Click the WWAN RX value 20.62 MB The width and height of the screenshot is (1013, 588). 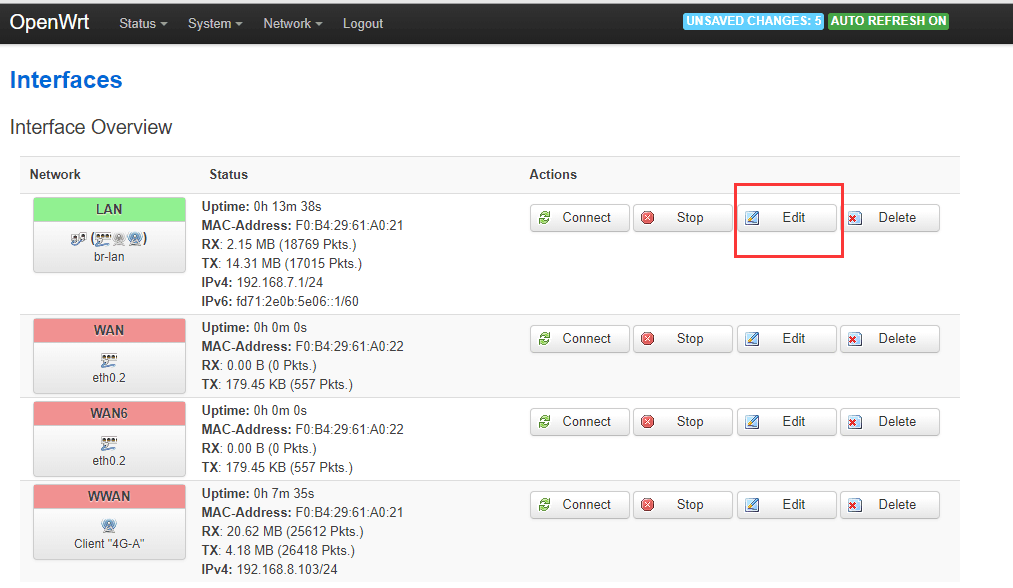coord(255,531)
